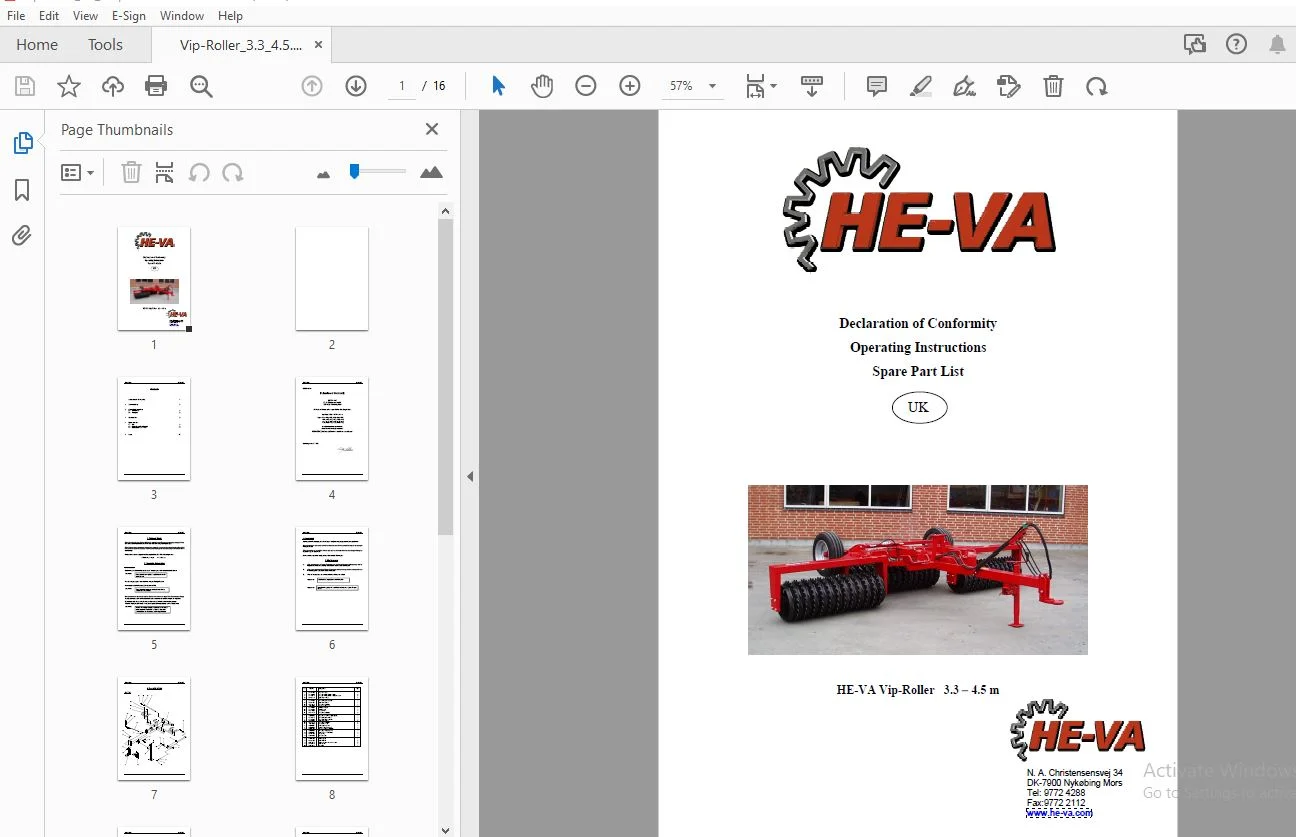Open the stamp and edit page tool
Screen dimensions: 1296x837
tap(1009, 86)
